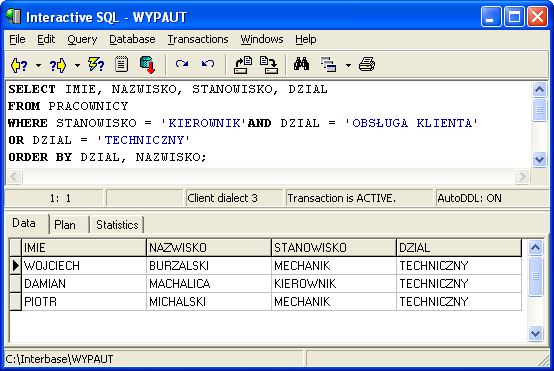Screen dimensions: 554x371
Task: Open the Query menu
Action: tap(82, 39)
